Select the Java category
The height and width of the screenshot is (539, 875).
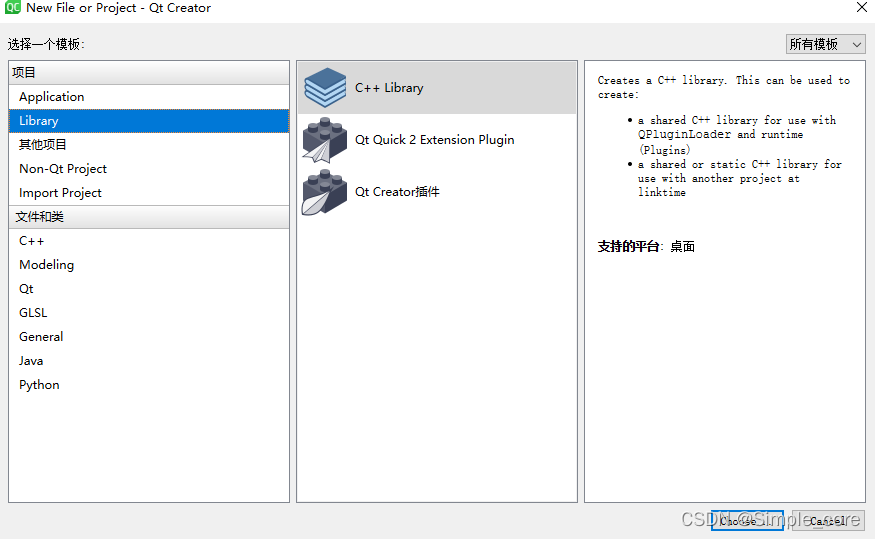pos(149,360)
